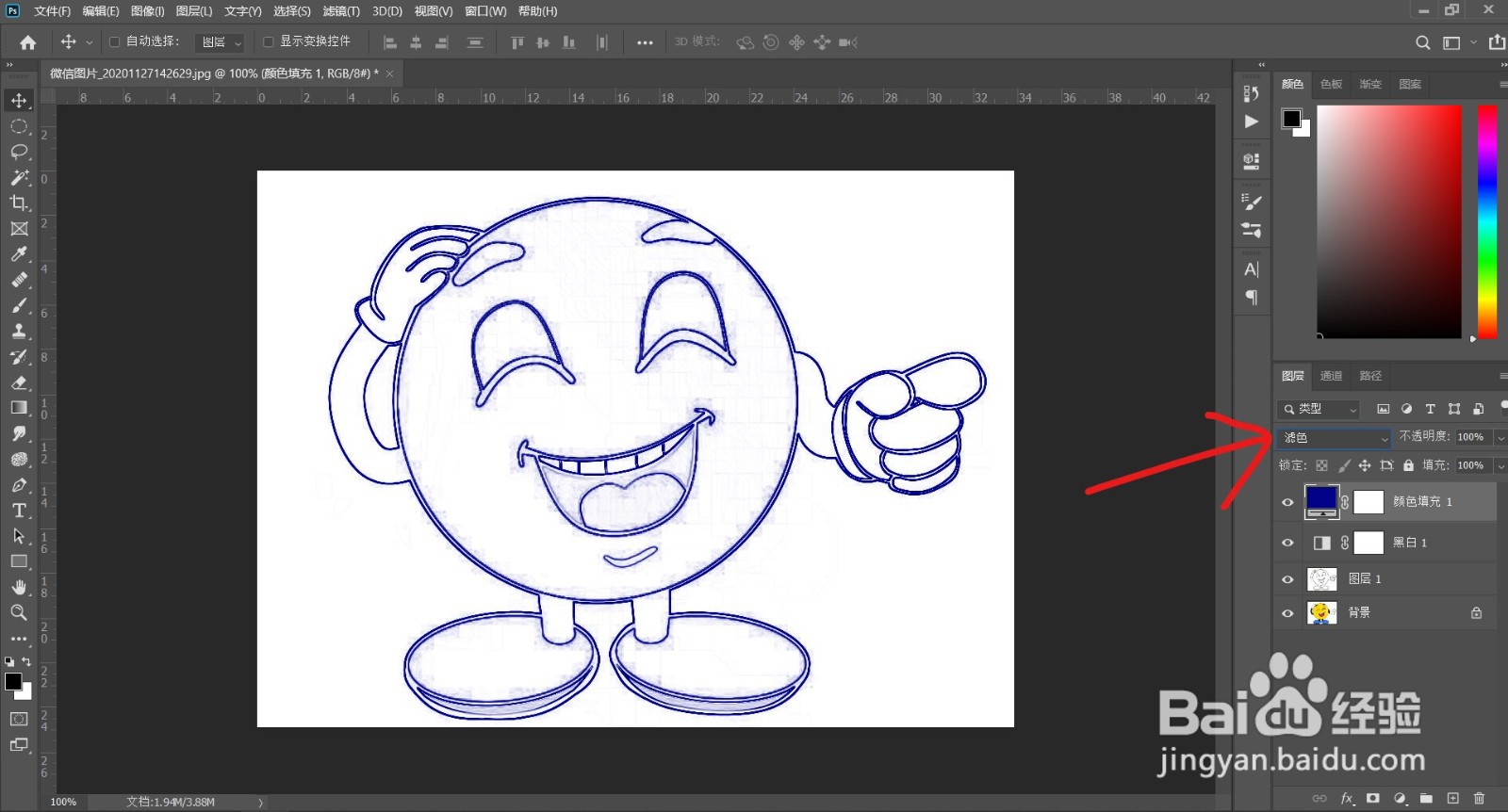Click the hue slider strip
Image resolution: width=1508 pixels, height=812 pixels.
[1486, 221]
